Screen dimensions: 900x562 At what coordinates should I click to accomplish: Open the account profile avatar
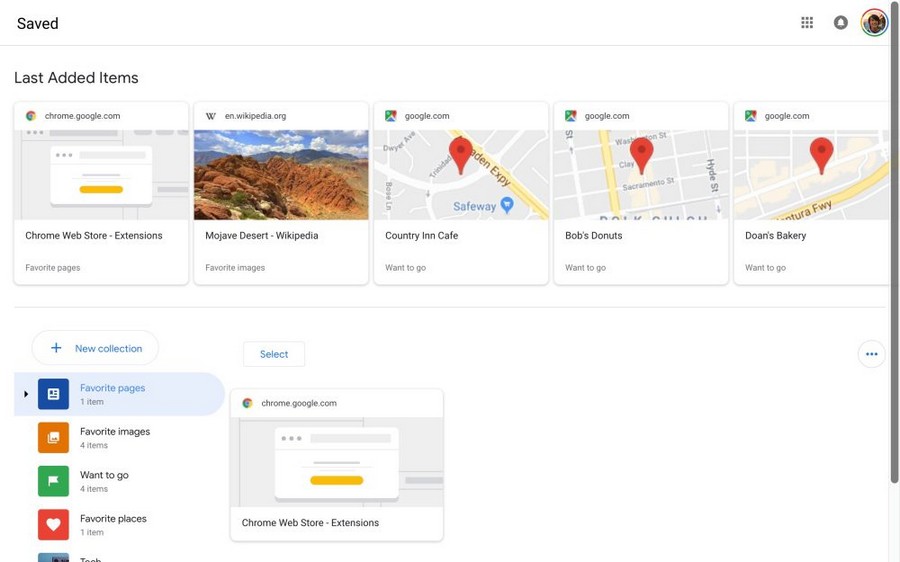pyautogui.click(x=874, y=22)
